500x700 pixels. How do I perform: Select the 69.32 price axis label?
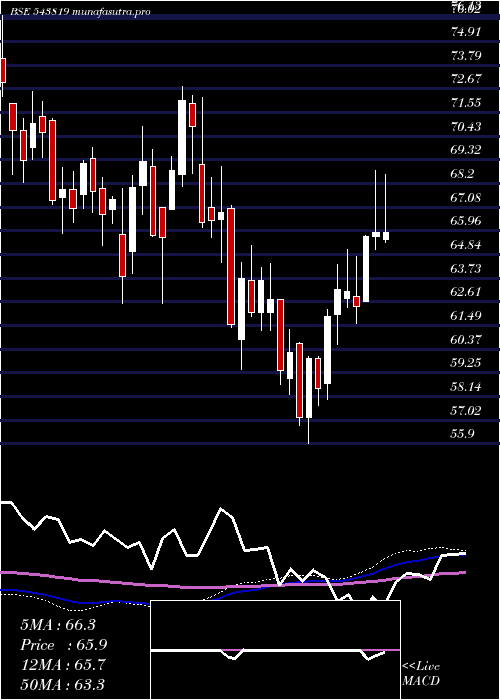[x=466, y=150]
